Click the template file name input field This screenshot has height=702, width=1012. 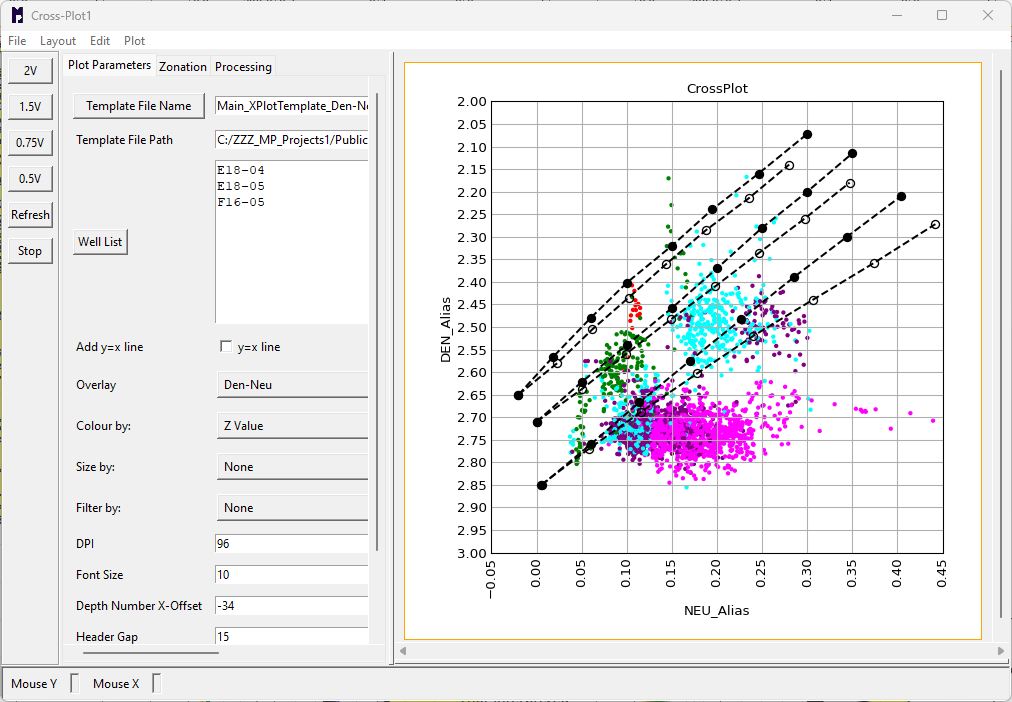292,106
